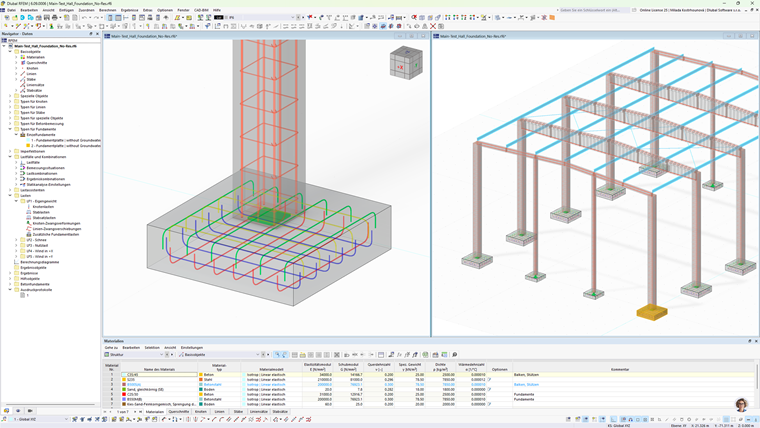Pin the Navigator panel with the pushpin
Screen dimensions: 760x428
click(91, 34)
